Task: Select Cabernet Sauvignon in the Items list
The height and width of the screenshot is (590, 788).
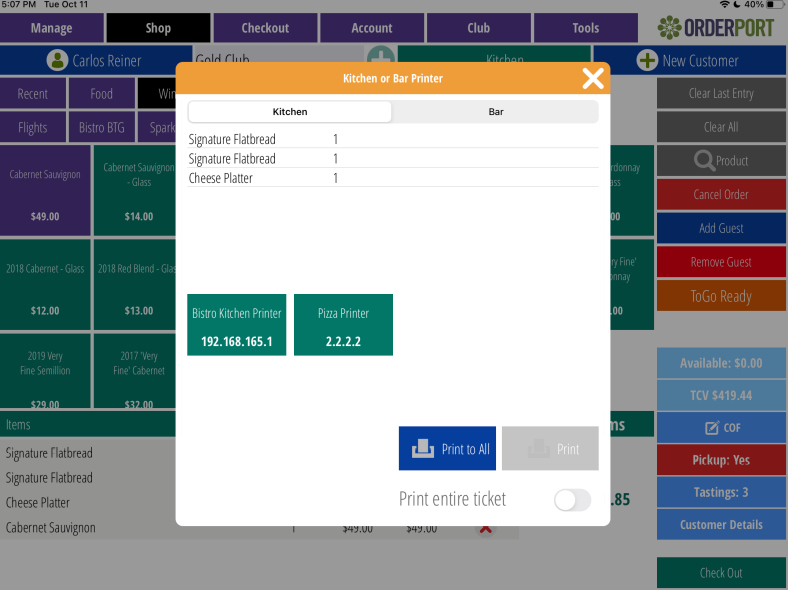Action: pos(50,528)
